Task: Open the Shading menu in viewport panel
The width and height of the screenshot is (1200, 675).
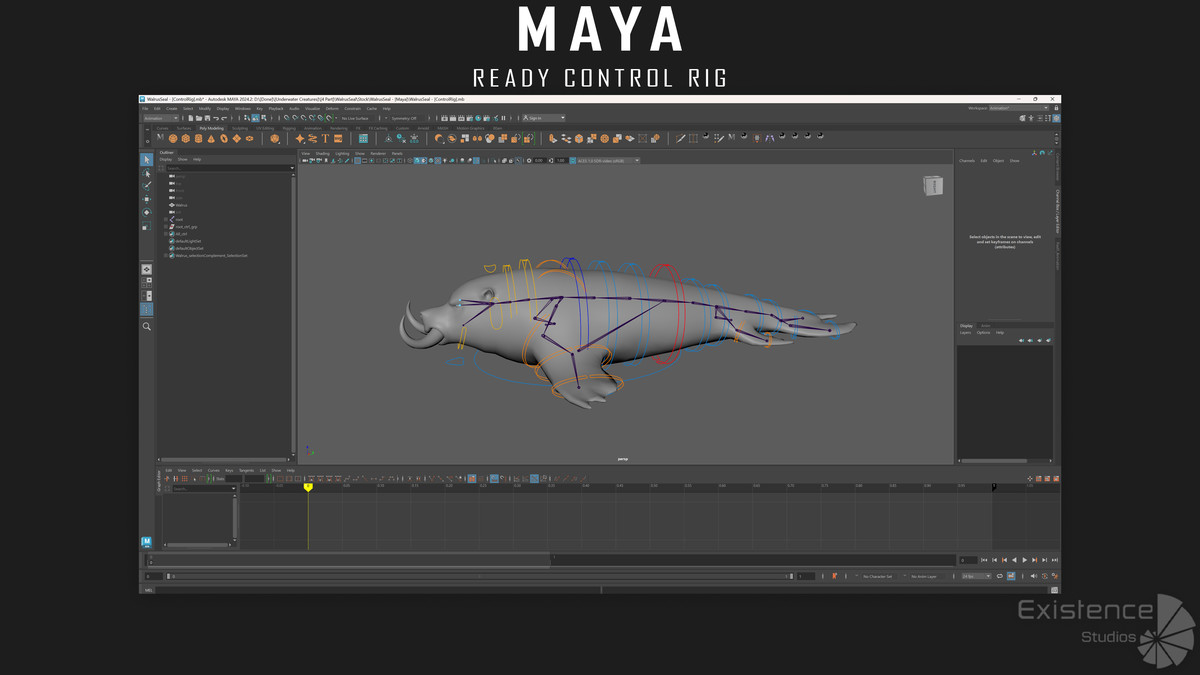Action: pos(322,153)
